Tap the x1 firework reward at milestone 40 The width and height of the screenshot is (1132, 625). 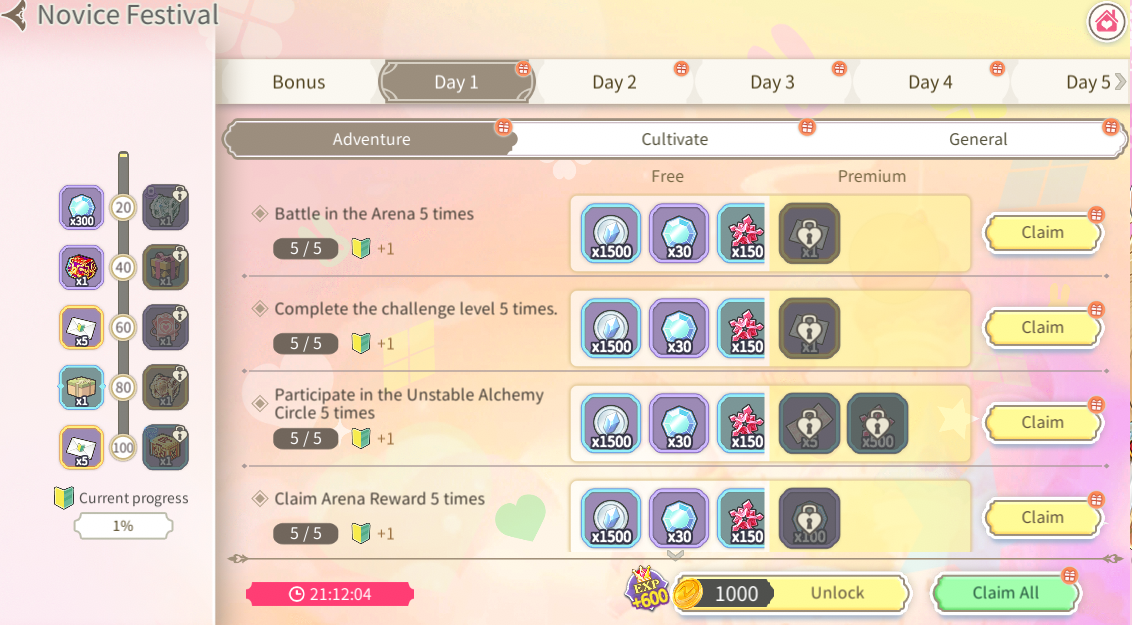(81, 268)
